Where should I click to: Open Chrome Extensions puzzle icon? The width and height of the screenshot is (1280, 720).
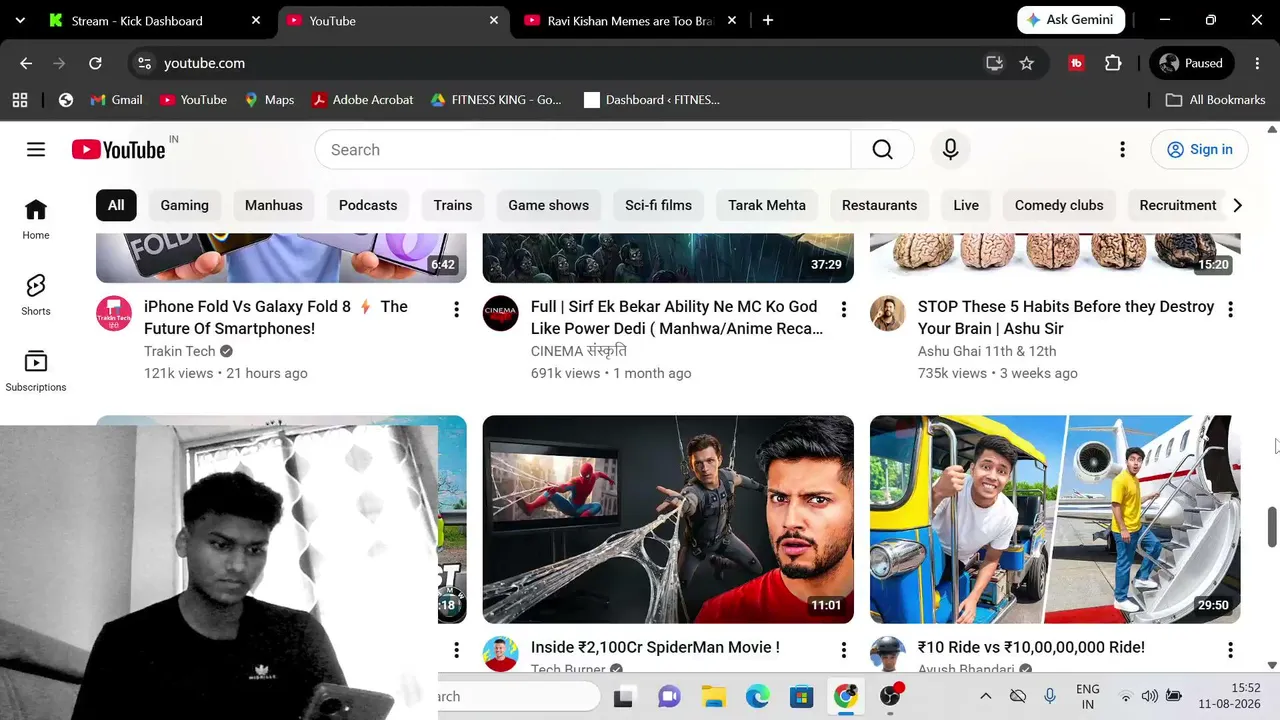1113,63
